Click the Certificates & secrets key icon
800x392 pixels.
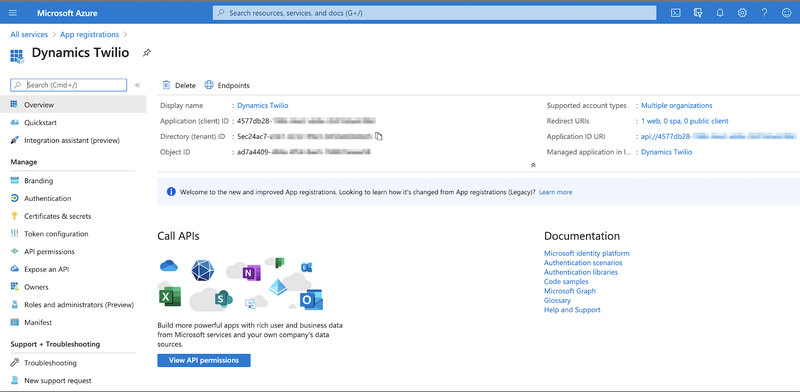(14, 216)
